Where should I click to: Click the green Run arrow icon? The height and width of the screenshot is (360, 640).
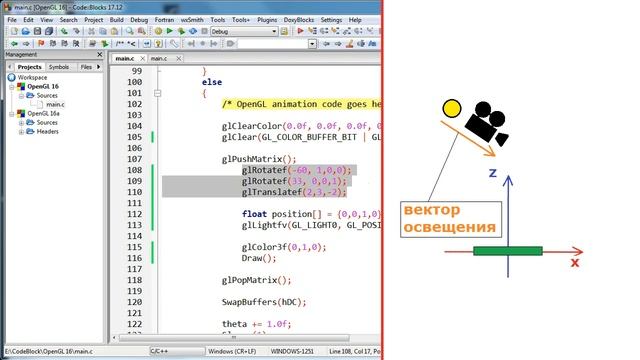coord(170,31)
